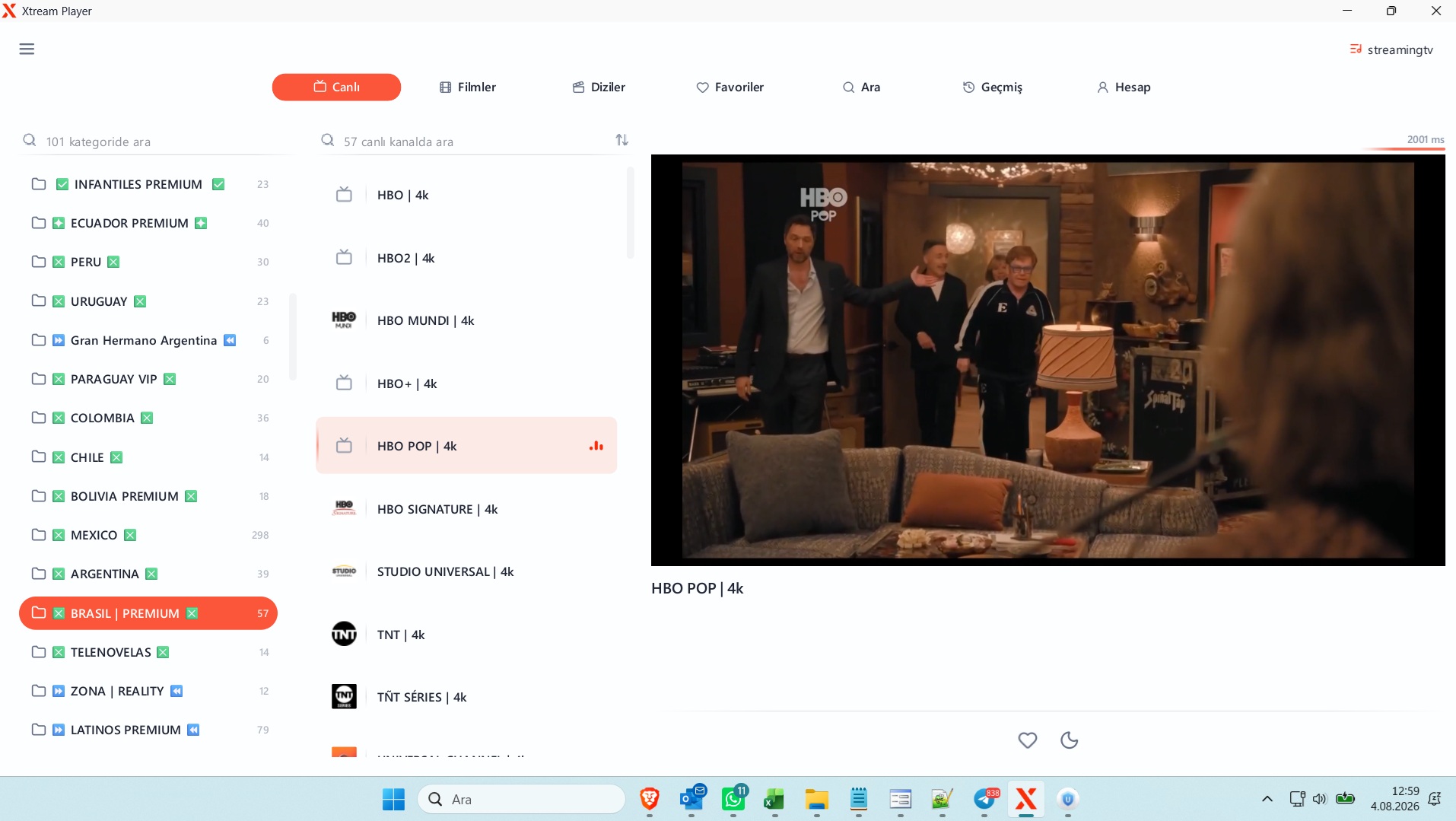Select the PERU category
The width and height of the screenshot is (1456, 821).
148,262
